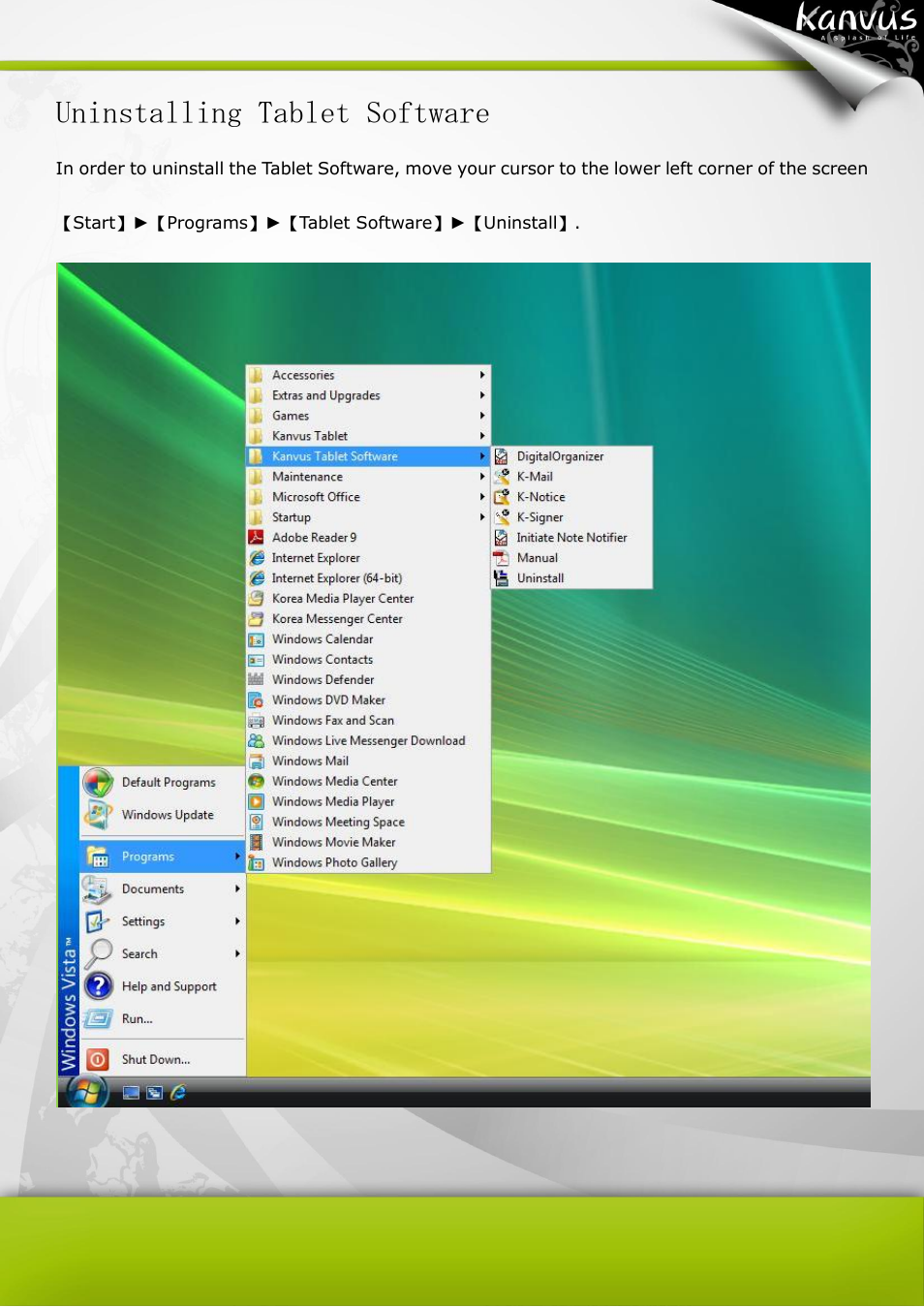The height and width of the screenshot is (1308, 924).
Task: Expand the Documents submenu arrow
Action: point(237,888)
